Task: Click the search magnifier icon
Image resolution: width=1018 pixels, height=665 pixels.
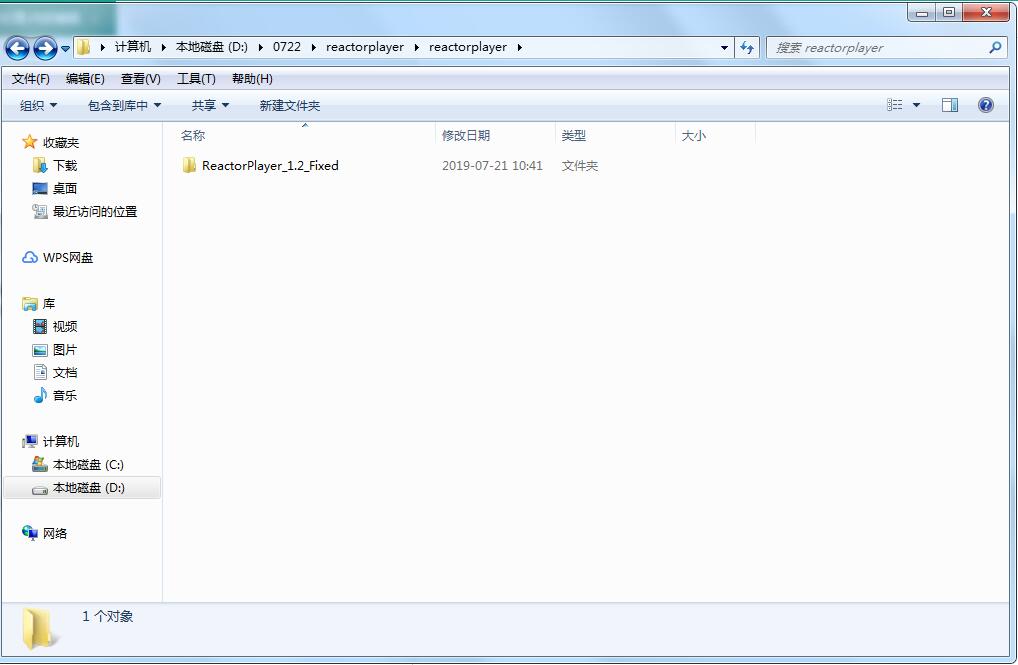Action: coord(995,47)
